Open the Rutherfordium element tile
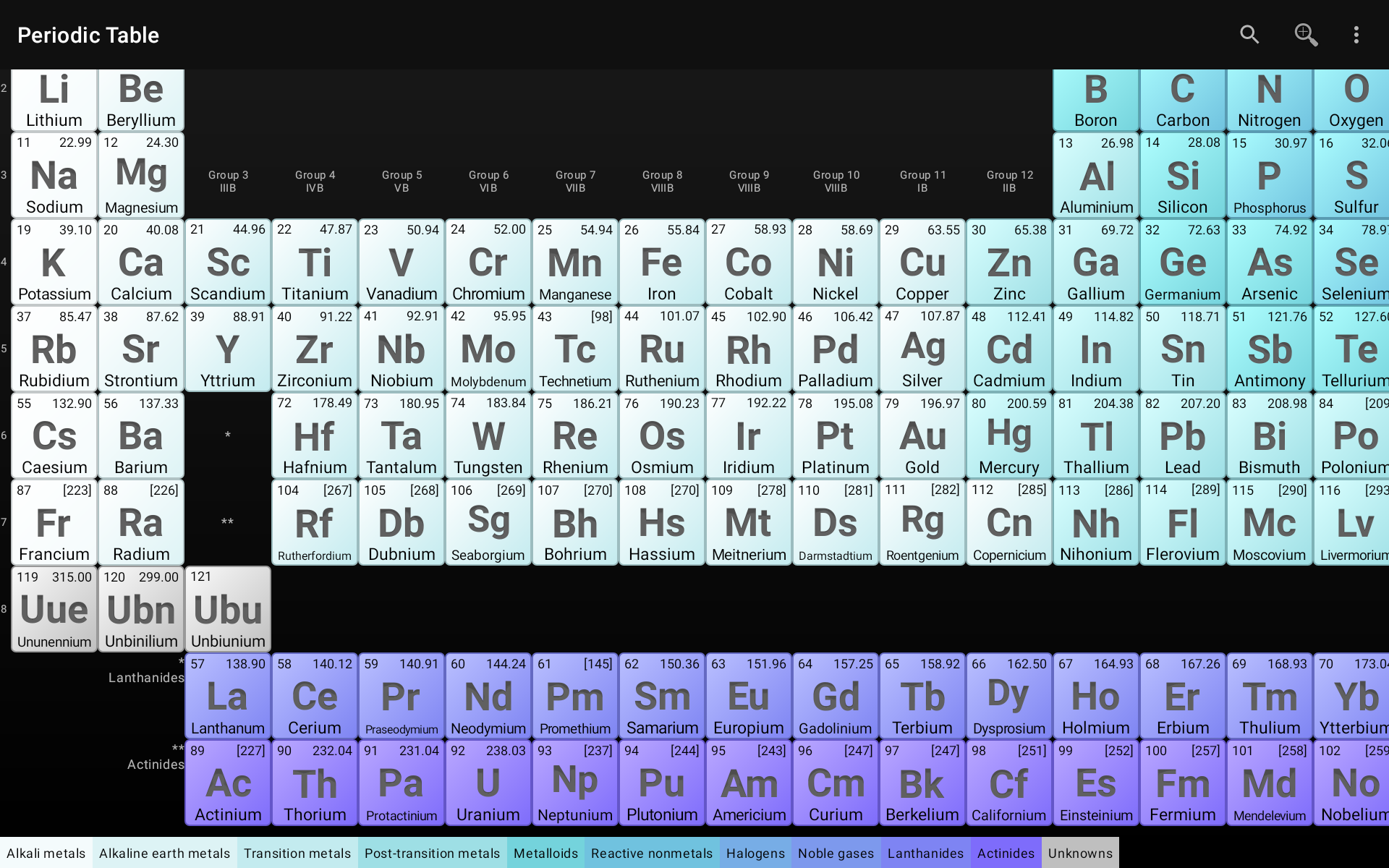The image size is (1389, 868). pos(315,522)
